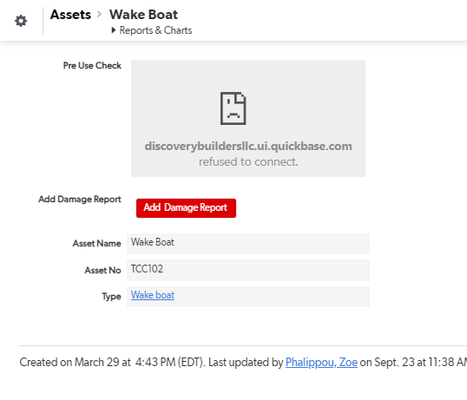Open the Wake boat type link
467x400 pixels.
pos(153,295)
